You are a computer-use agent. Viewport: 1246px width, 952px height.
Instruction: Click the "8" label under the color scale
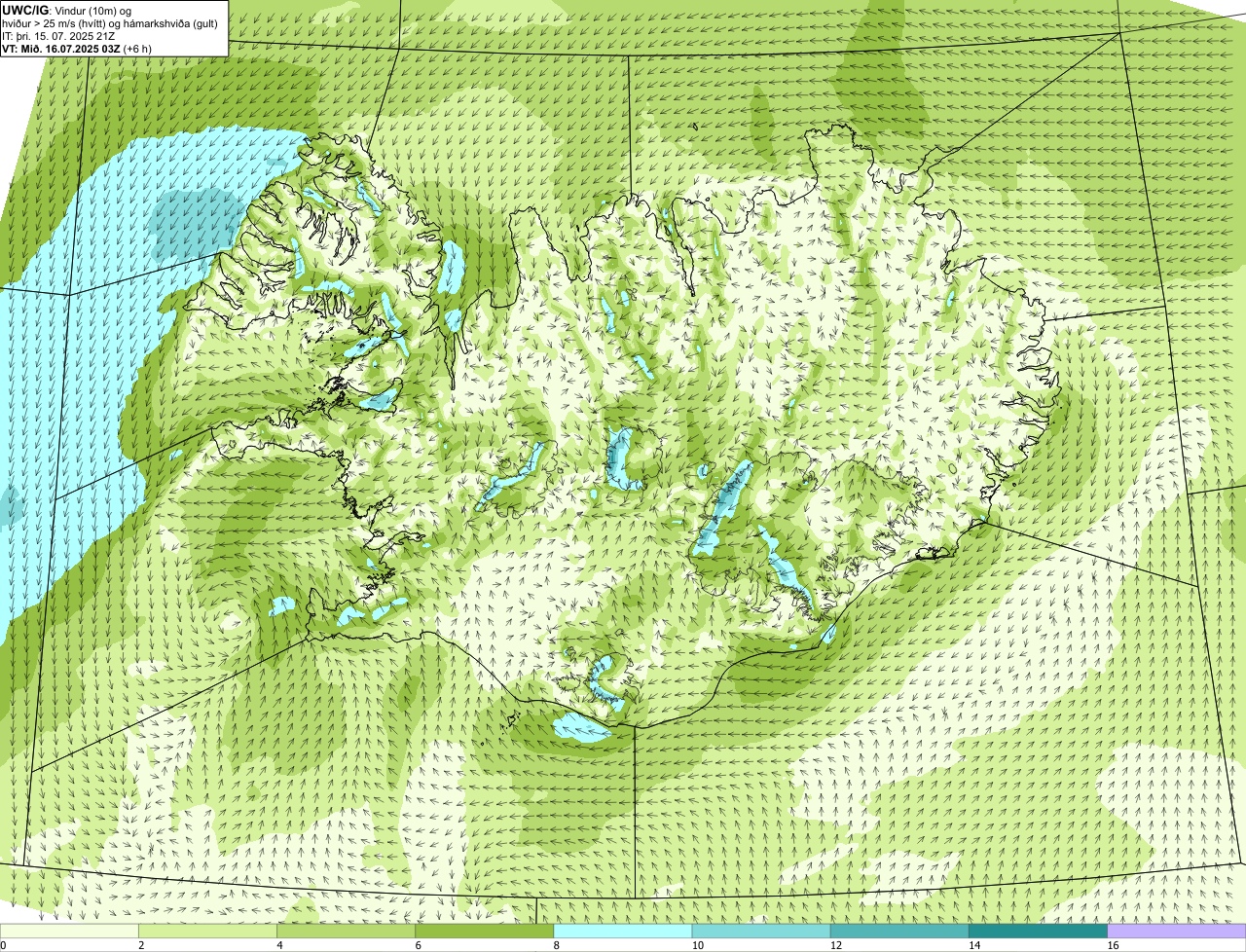pyautogui.click(x=556, y=945)
